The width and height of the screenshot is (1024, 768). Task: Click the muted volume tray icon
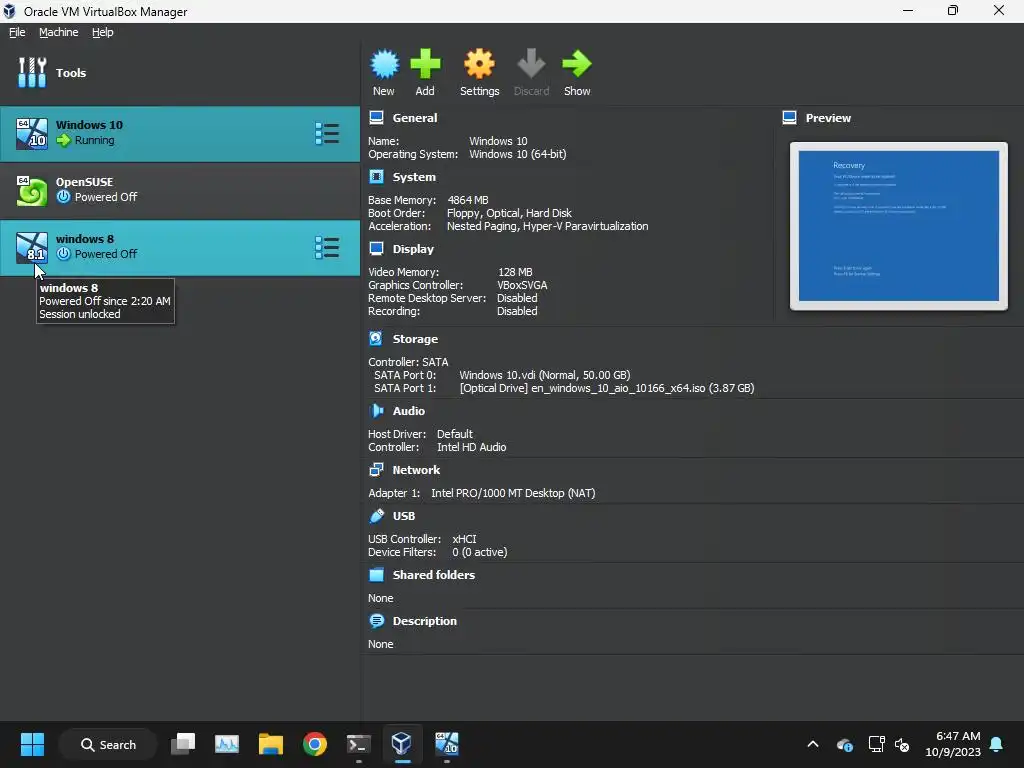902,744
